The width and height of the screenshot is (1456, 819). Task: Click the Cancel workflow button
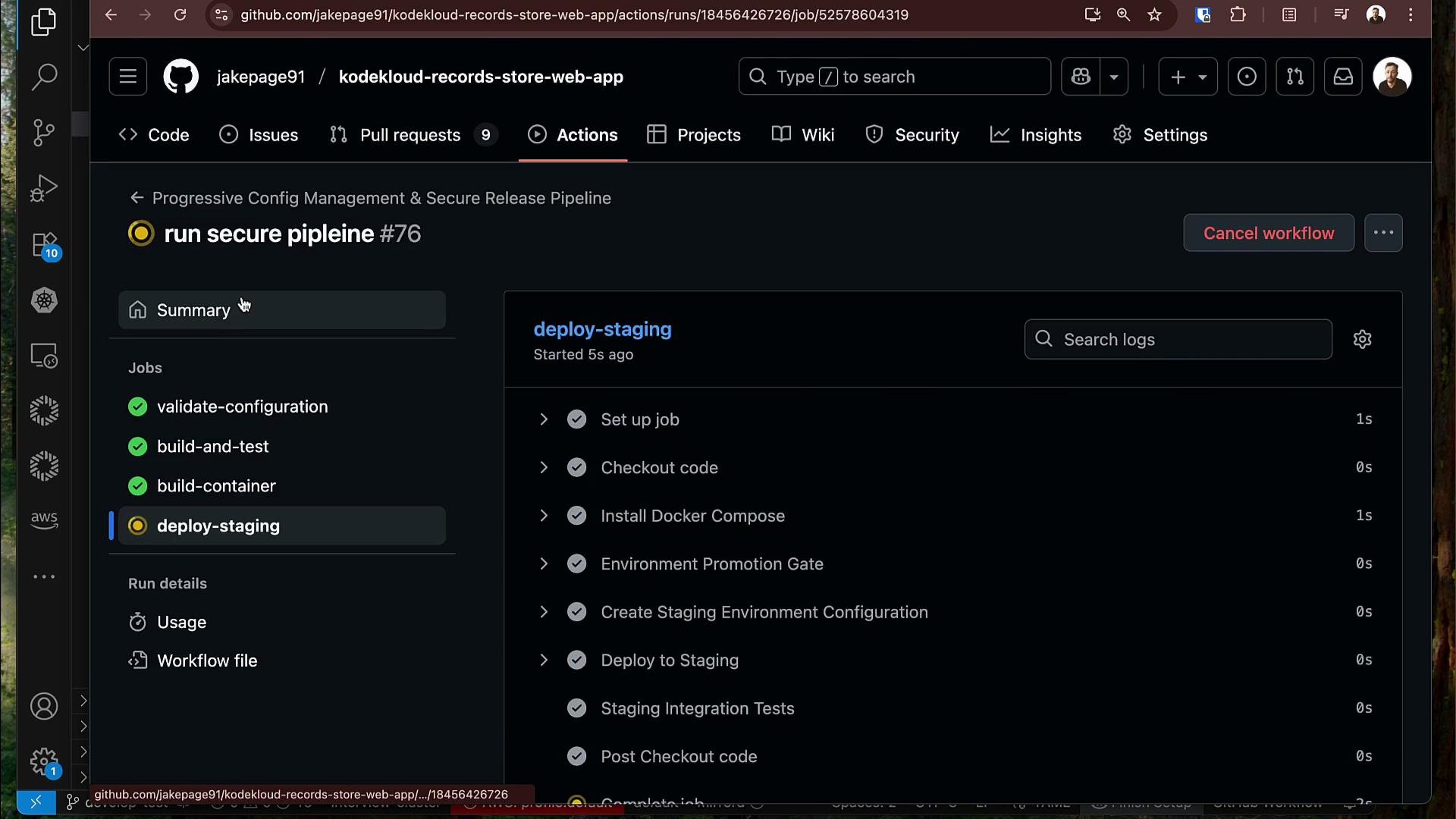[x=1269, y=233]
